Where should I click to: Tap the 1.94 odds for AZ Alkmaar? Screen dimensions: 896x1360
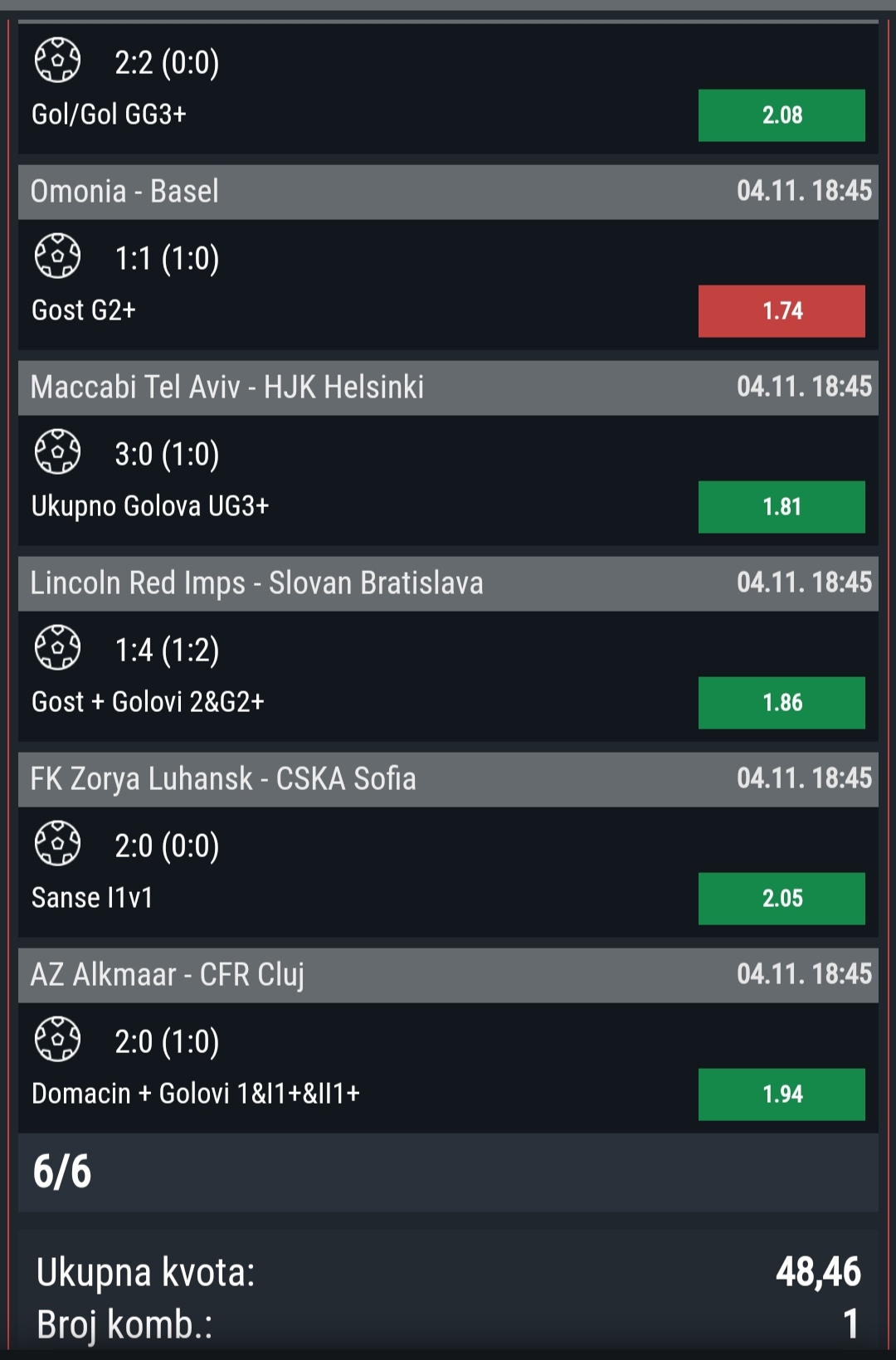(781, 1094)
